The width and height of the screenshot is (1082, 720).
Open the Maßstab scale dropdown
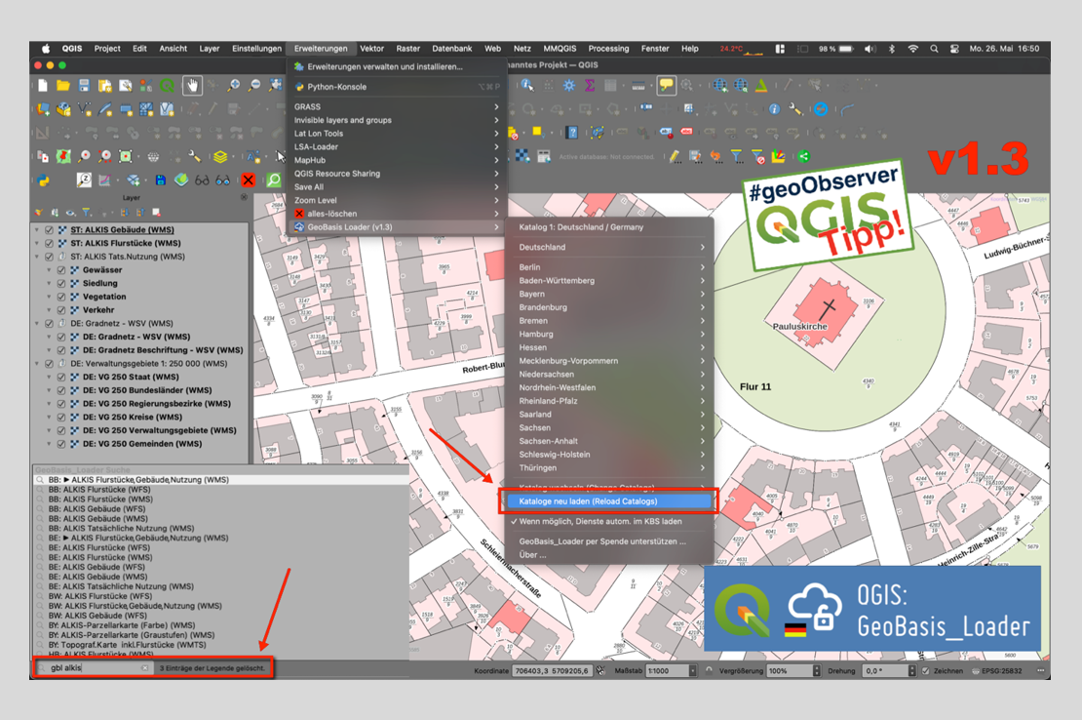tap(695, 670)
